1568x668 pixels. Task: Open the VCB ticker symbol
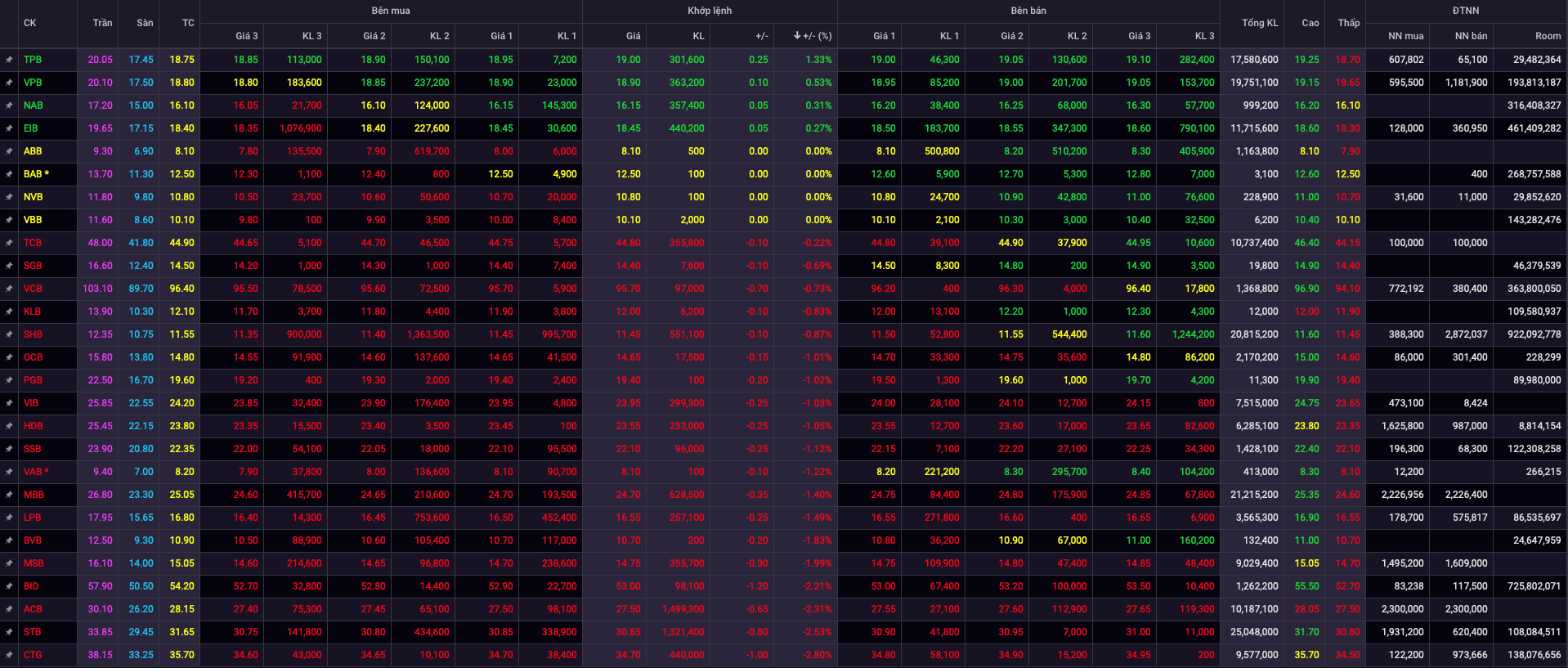(x=33, y=289)
